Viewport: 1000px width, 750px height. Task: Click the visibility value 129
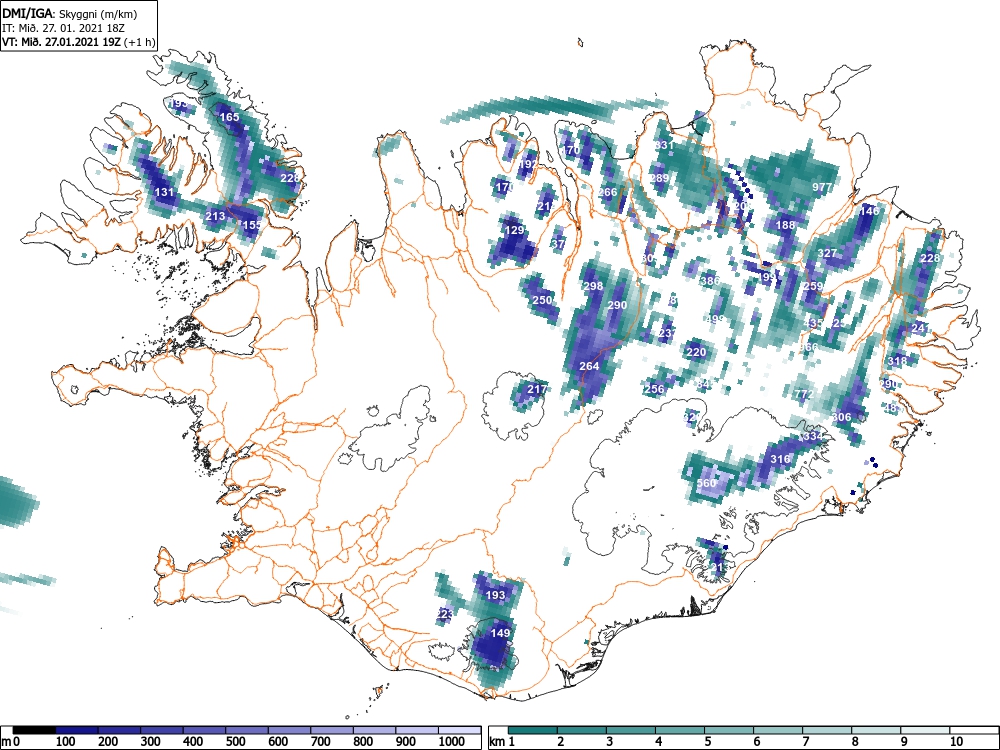pos(514,230)
